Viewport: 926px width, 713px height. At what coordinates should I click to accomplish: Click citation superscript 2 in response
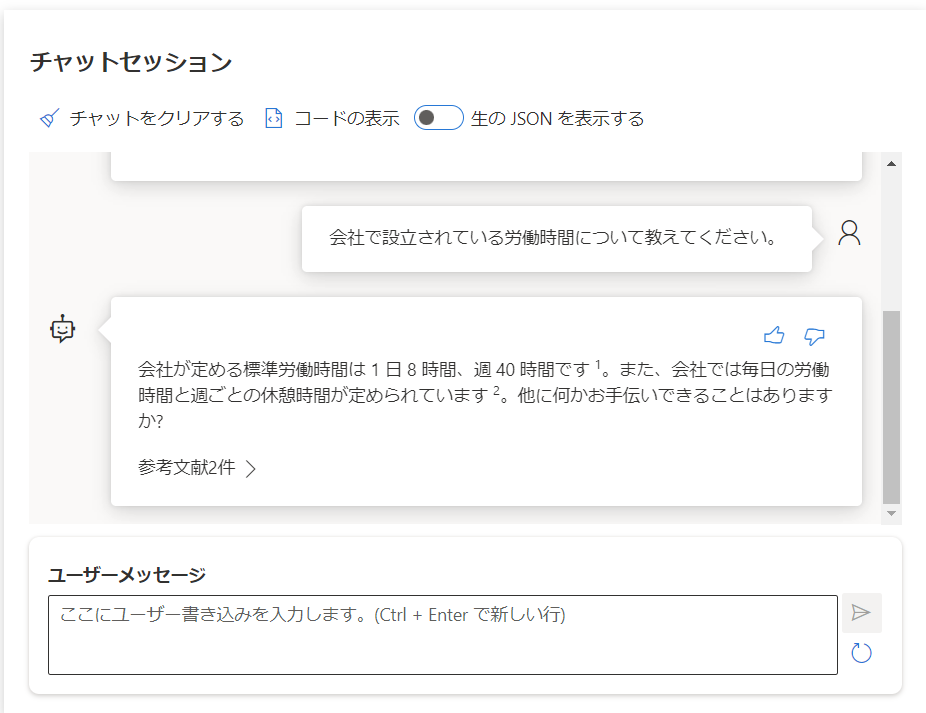[x=496, y=390]
